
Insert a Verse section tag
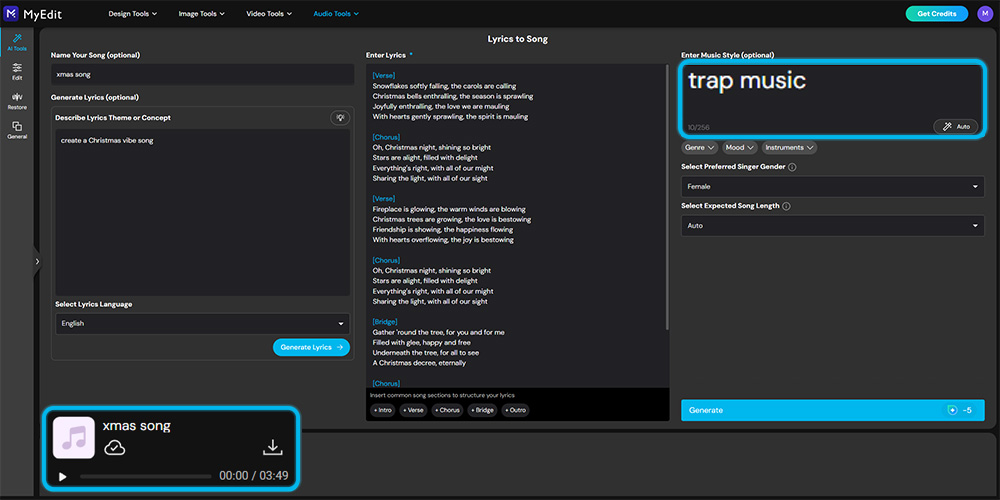[413, 410]
